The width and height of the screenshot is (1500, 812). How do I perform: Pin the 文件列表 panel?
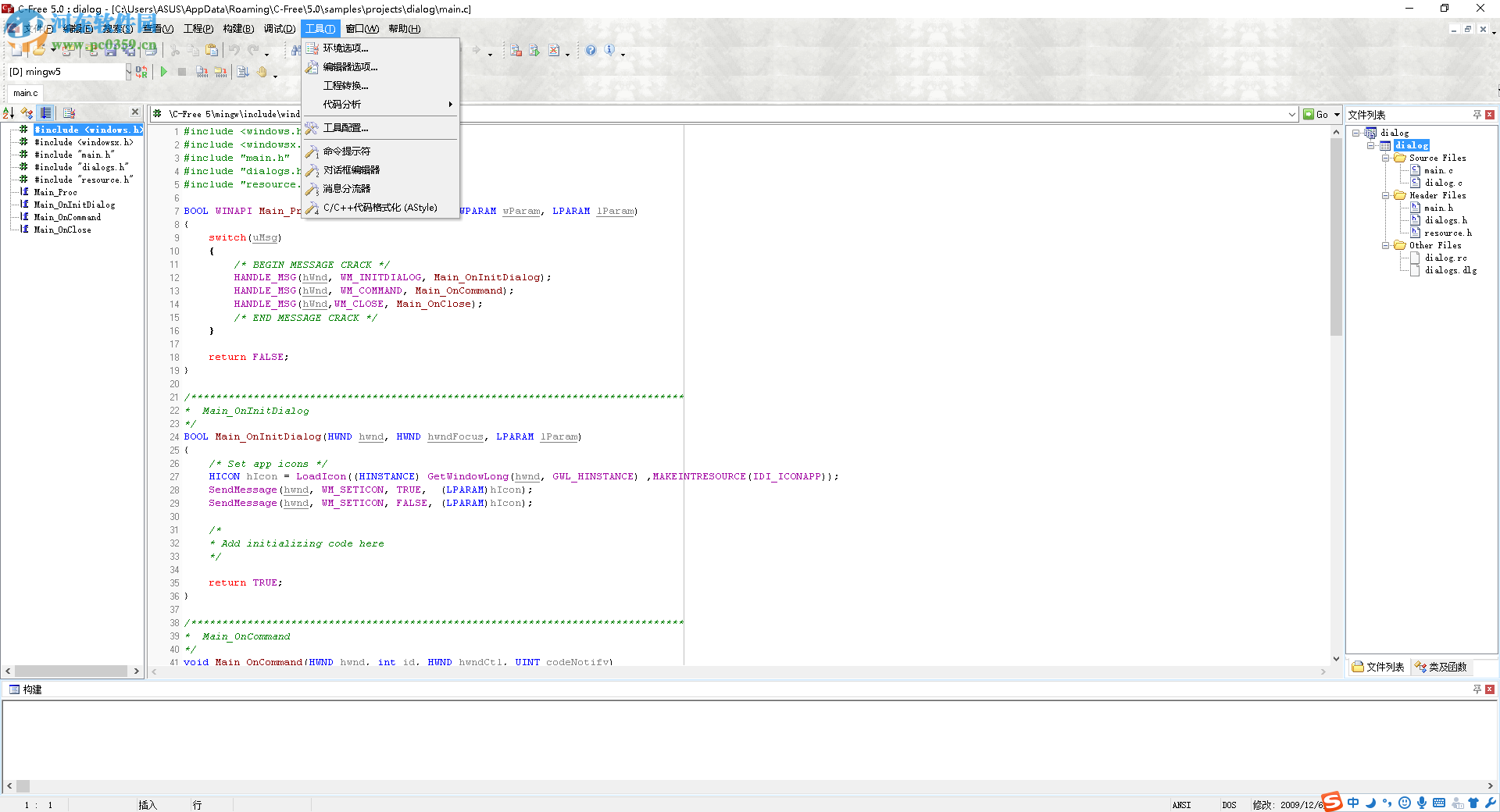point(1477,115)
